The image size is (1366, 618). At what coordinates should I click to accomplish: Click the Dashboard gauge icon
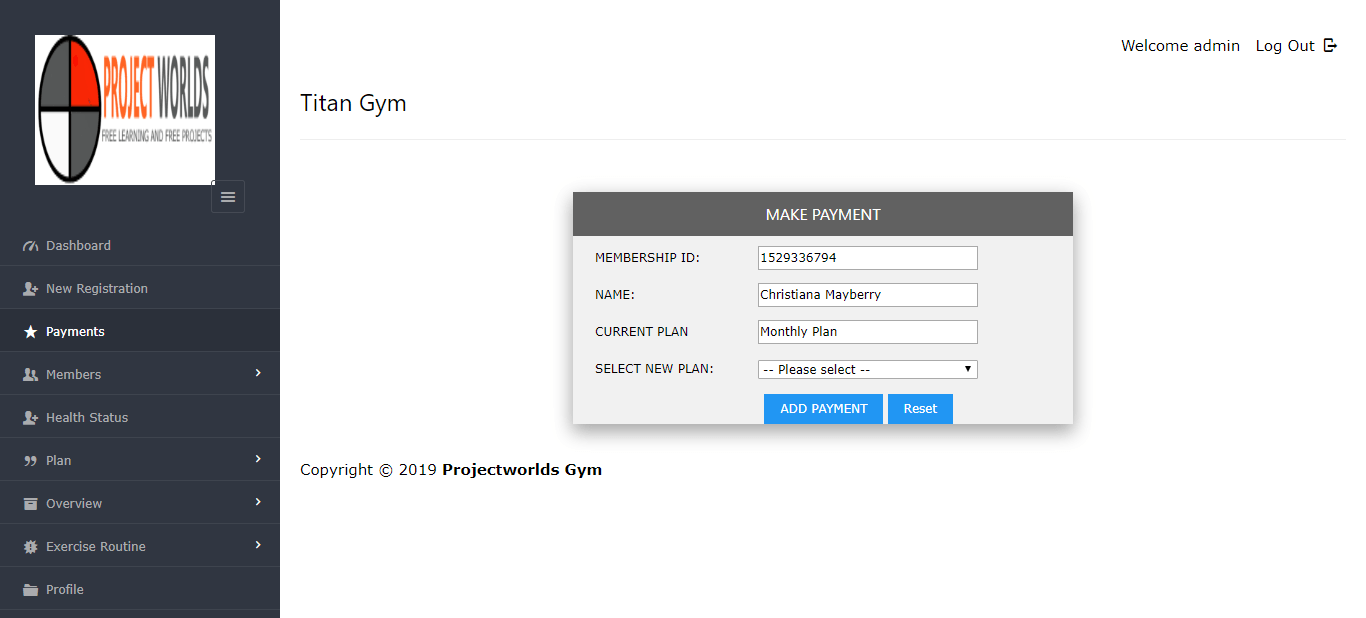pyautogui.click(x=30, y=246)
